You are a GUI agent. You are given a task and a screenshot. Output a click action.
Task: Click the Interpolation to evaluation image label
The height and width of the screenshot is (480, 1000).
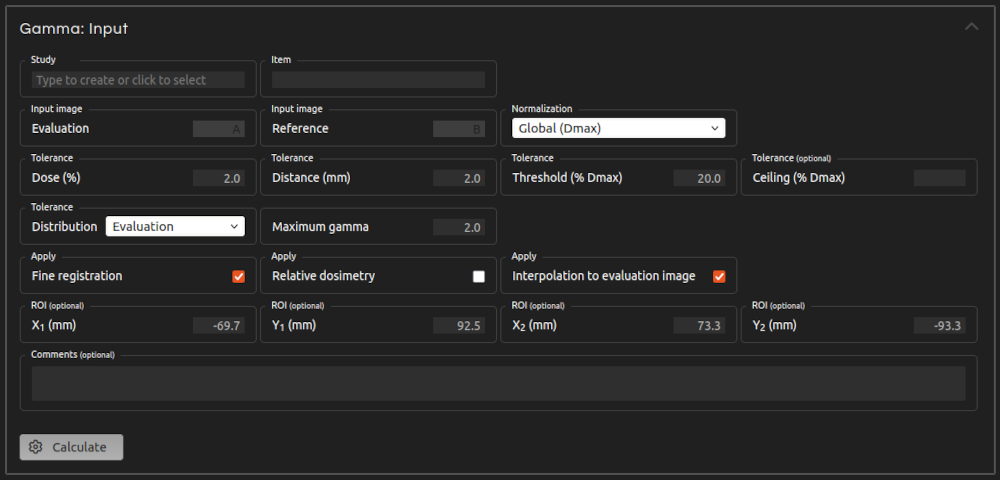(x=604, y=276)
